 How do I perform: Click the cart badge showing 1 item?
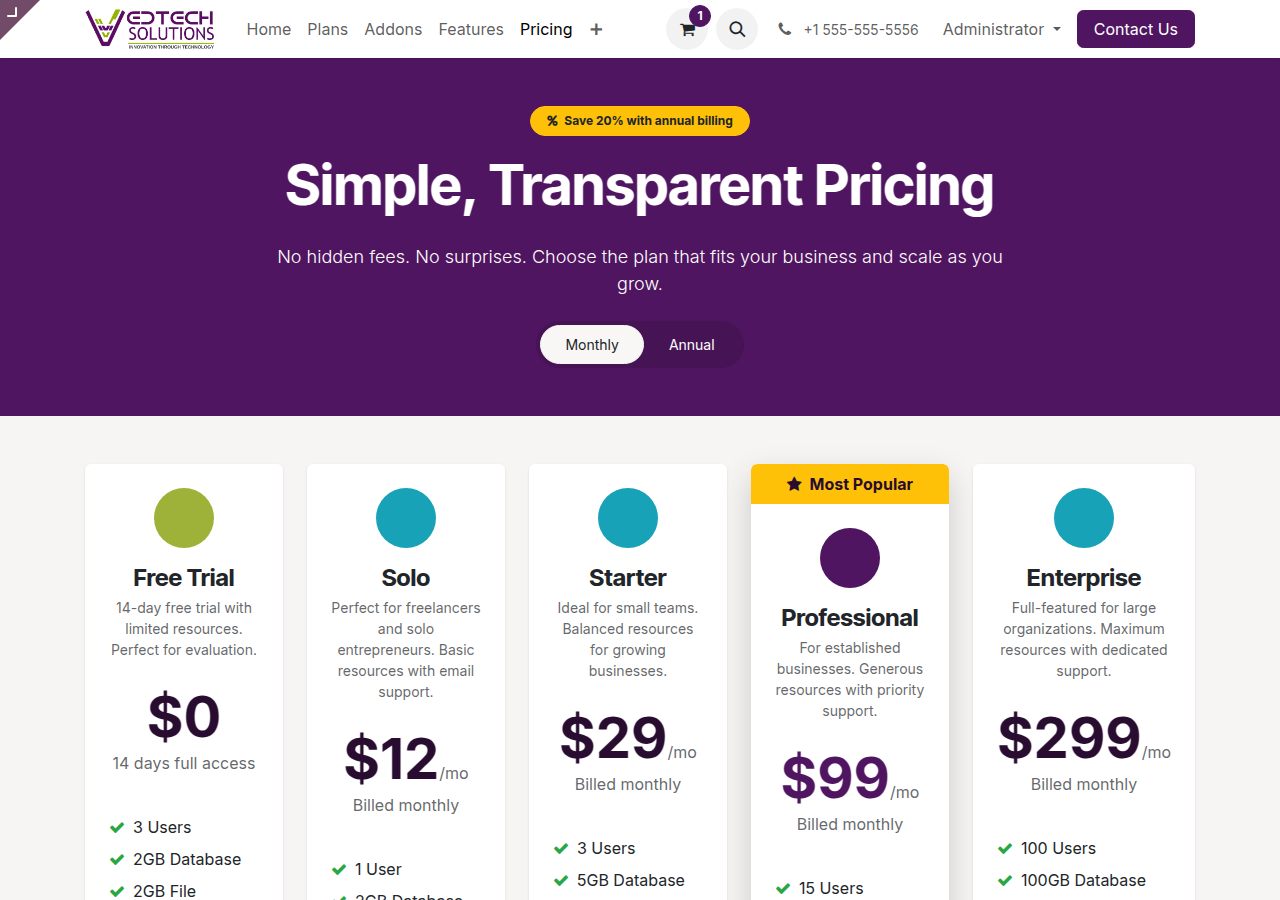coord(700,16)
